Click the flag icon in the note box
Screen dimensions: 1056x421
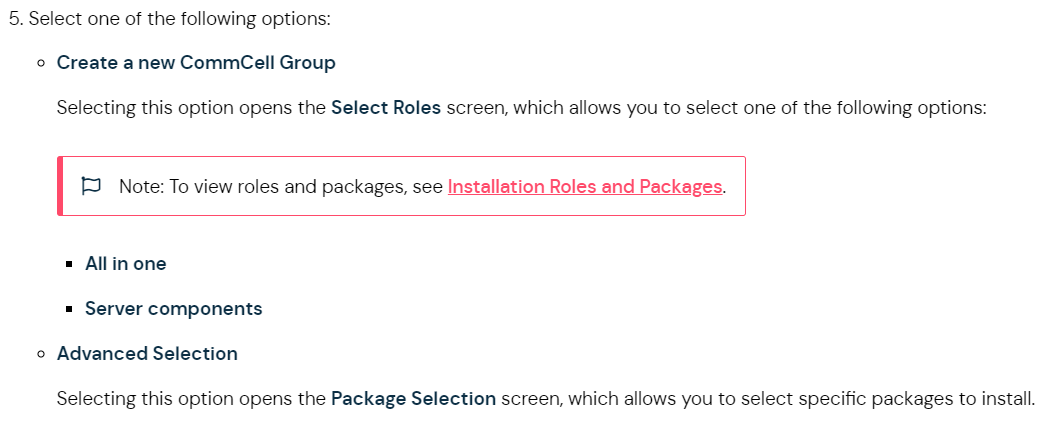(90, 185)
